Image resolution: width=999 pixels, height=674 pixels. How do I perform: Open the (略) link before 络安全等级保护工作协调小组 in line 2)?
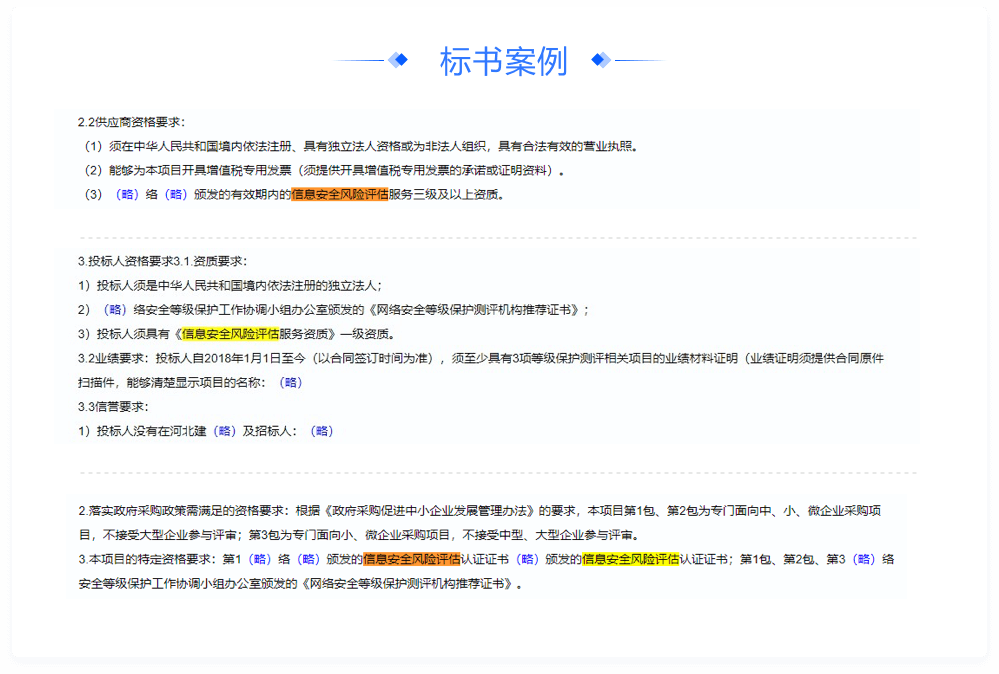115,309
